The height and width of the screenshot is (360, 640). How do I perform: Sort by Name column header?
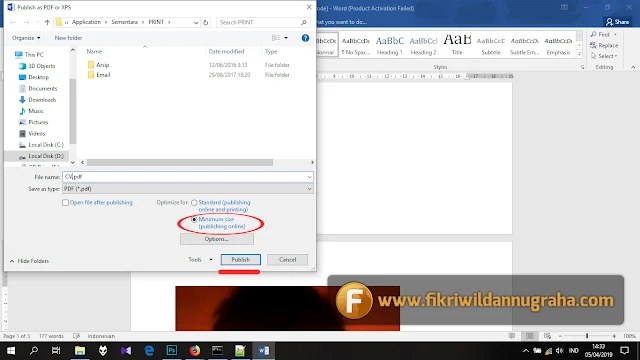click(94, 51)
